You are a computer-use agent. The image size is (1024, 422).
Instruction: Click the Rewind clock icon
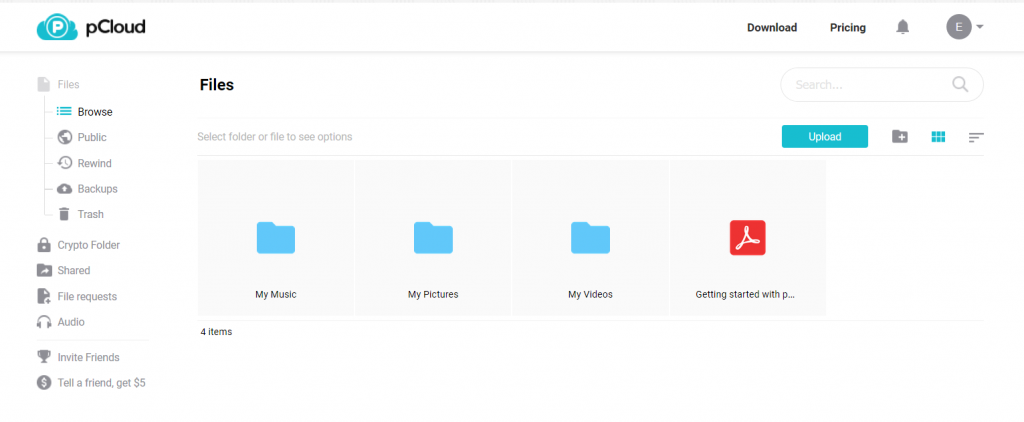(64, 163)
